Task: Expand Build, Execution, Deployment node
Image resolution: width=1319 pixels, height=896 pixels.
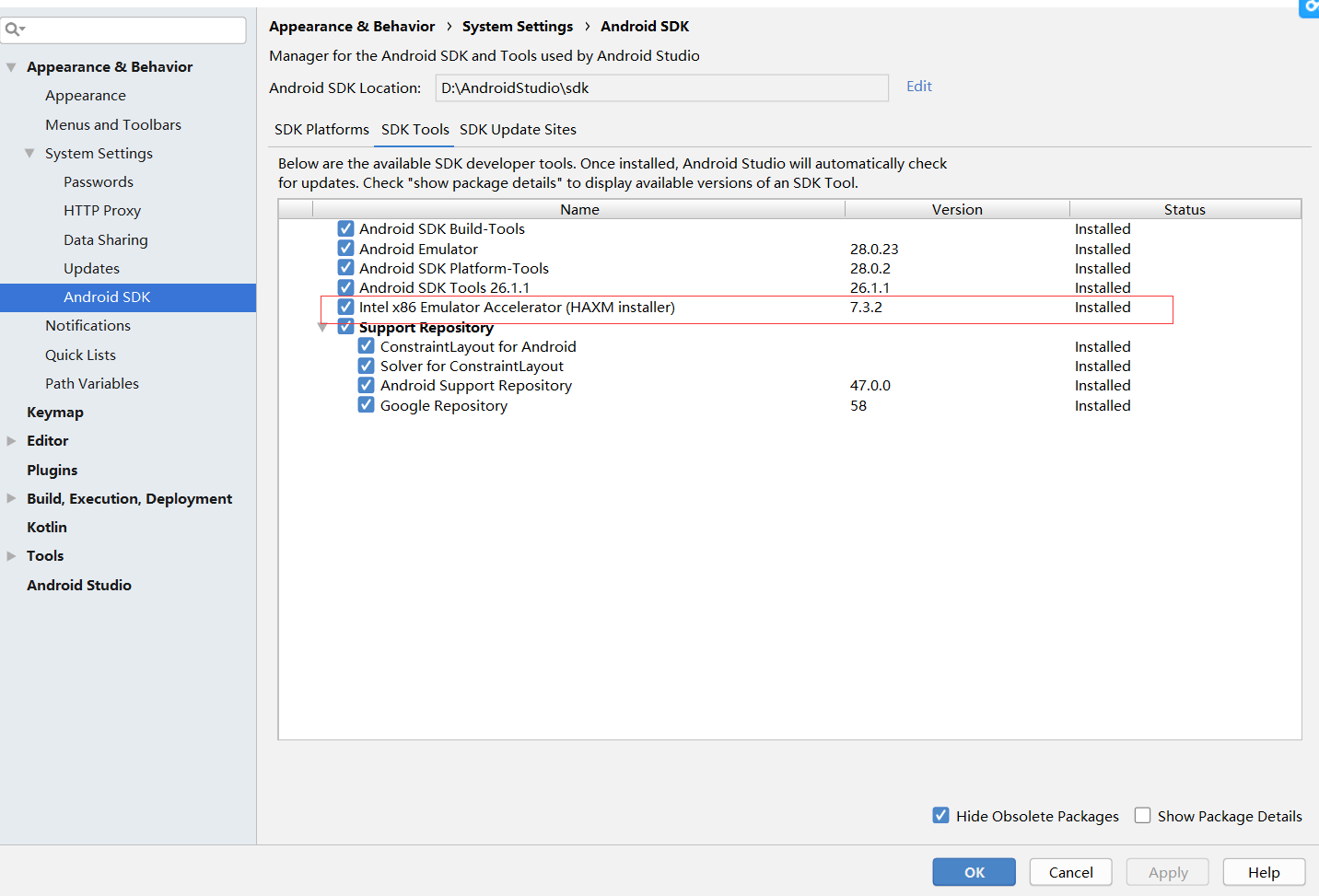Action: (x=11, y=498)
